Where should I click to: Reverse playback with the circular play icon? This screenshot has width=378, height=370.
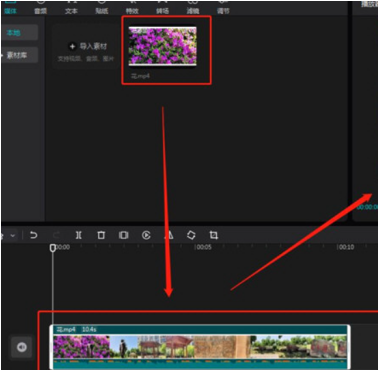[146, 235]
